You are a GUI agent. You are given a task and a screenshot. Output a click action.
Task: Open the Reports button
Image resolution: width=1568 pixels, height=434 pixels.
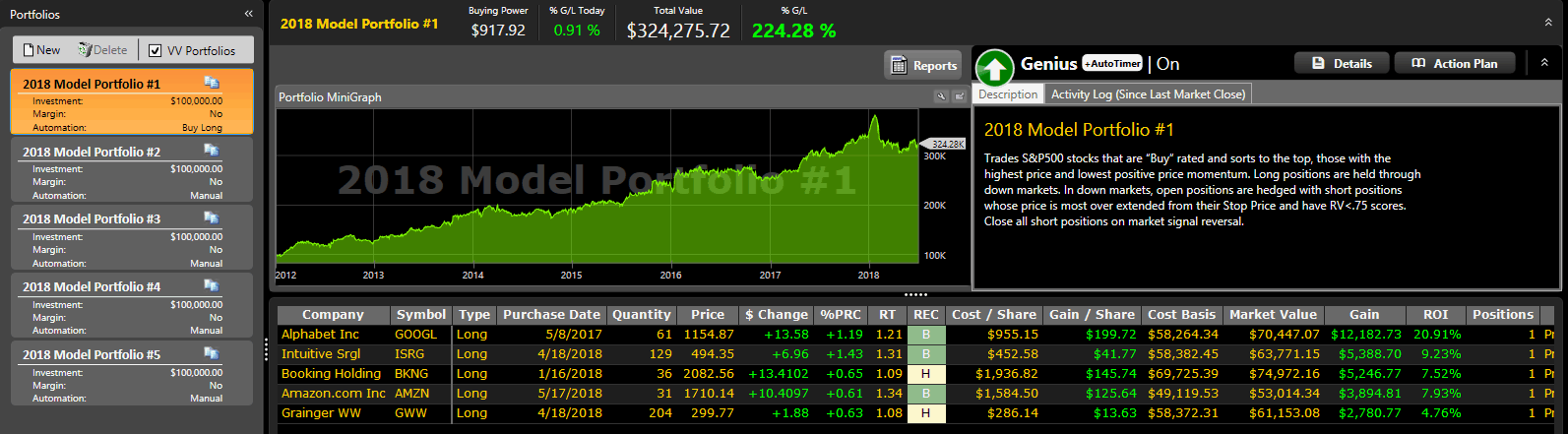(x=923, y=65)
